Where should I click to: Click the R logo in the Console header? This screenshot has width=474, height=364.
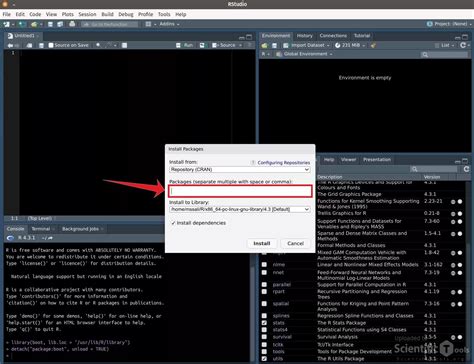[10, 238]
